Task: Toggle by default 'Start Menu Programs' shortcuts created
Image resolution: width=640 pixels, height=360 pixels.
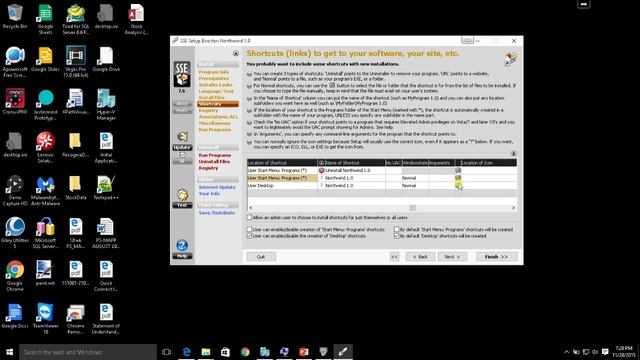Action: coord(396,229)
